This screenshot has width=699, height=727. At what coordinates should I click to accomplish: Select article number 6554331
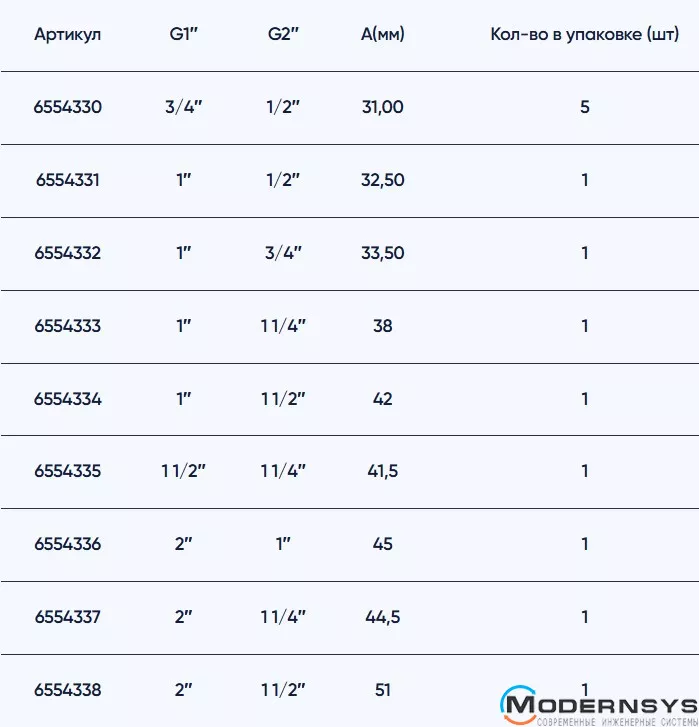(x=68, y=180)
